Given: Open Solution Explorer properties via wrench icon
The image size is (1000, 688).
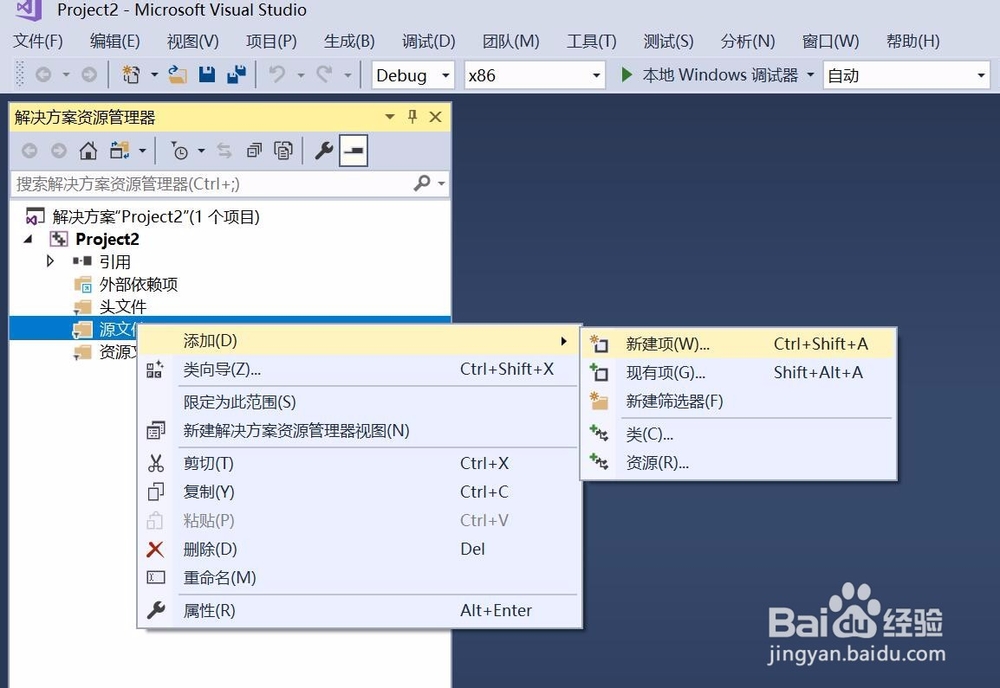Looking at the screenshot, I should (323, 151).
